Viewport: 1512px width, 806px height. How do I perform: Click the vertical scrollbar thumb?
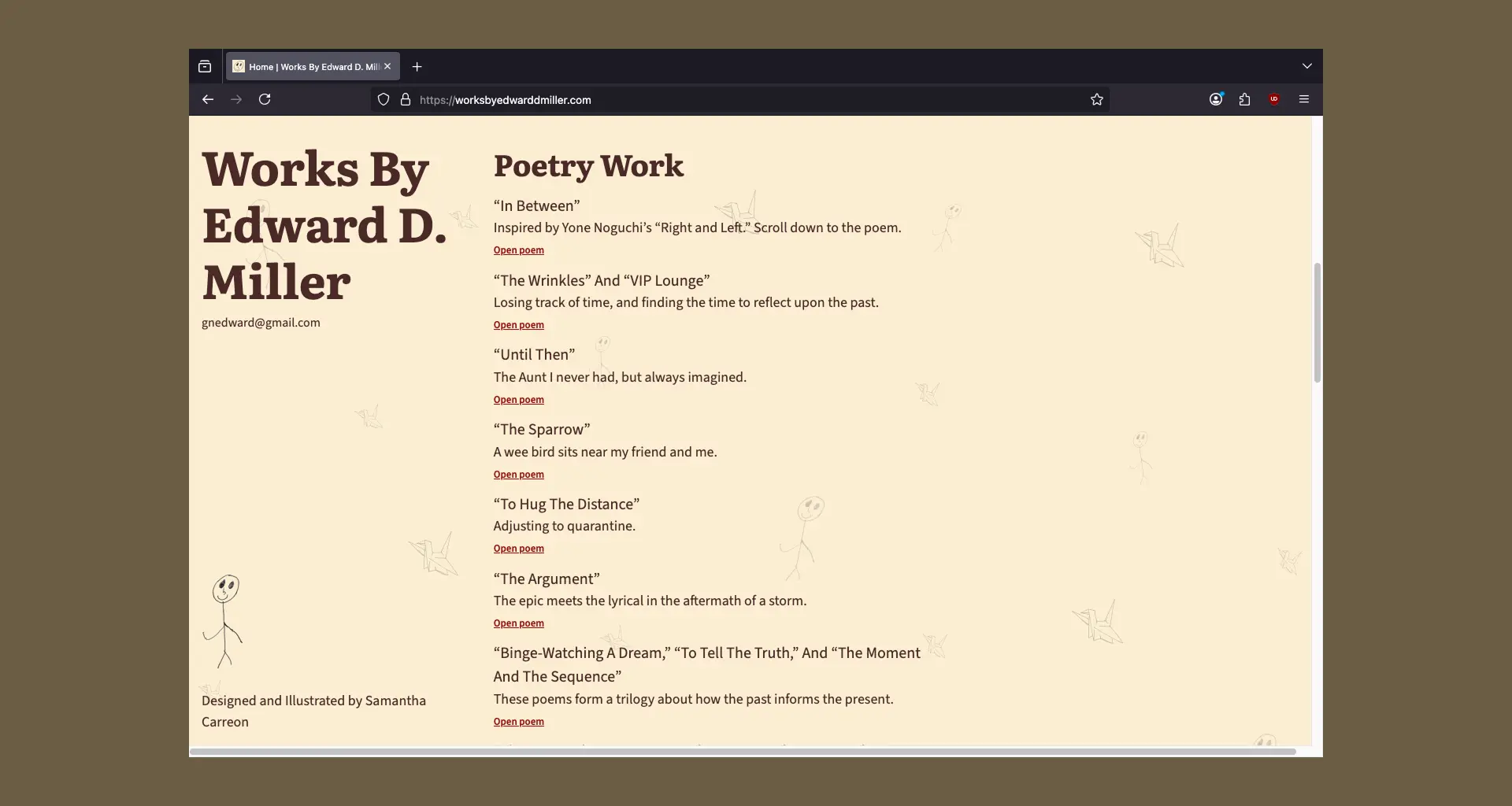1317,323
